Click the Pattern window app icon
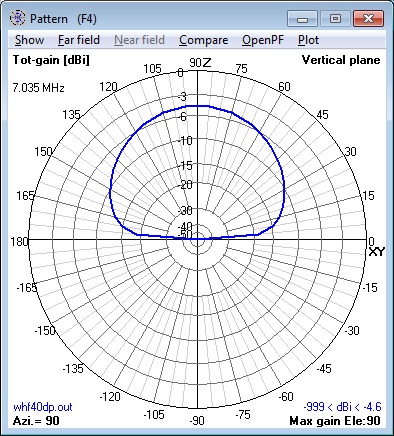This screenshot has height=436, width=394. point(17,18)
